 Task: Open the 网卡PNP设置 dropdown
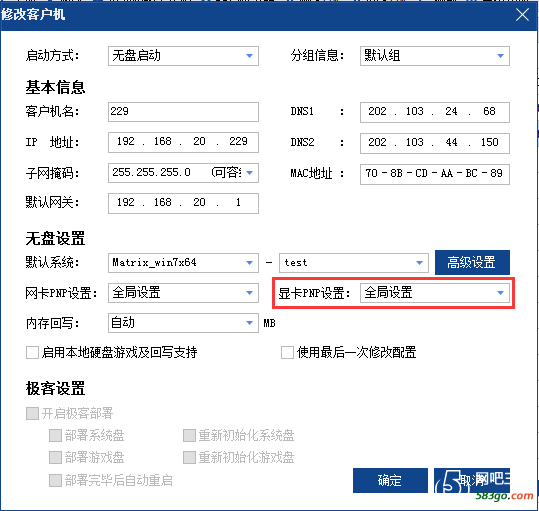point(183,293)
